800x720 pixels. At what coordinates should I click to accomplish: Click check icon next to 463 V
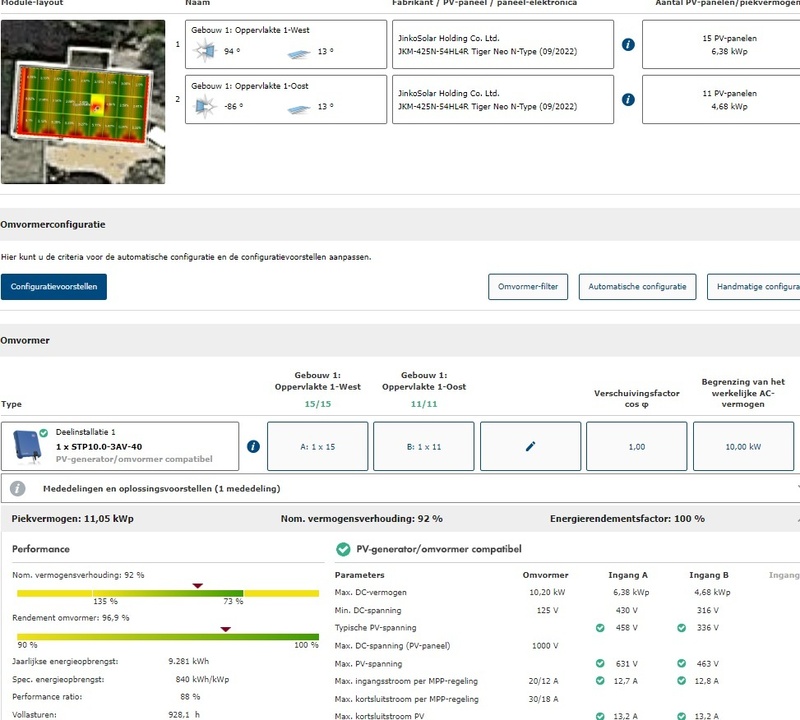[681, 663]
